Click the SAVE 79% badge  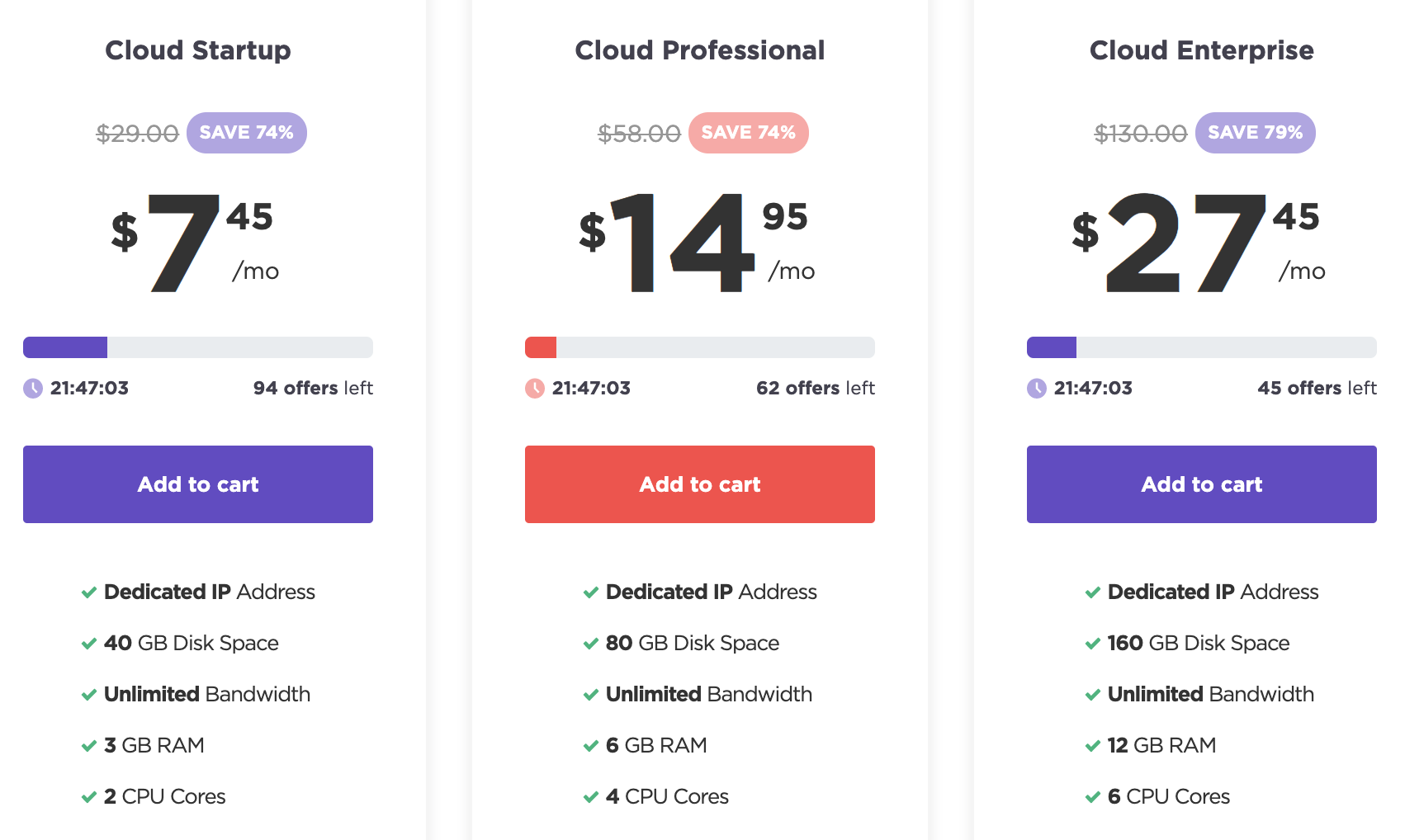pyautogui.click(x=1256, y=133)
